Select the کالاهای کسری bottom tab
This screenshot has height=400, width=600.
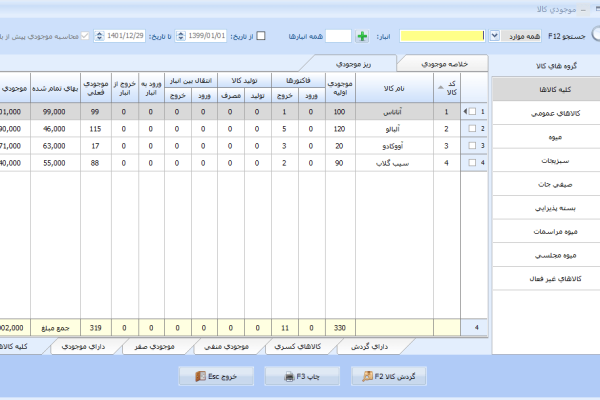[x=298, y=347]
